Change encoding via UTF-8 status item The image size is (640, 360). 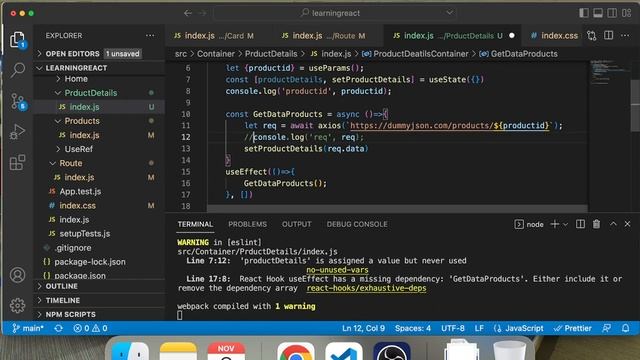click(x=453, y=328)
